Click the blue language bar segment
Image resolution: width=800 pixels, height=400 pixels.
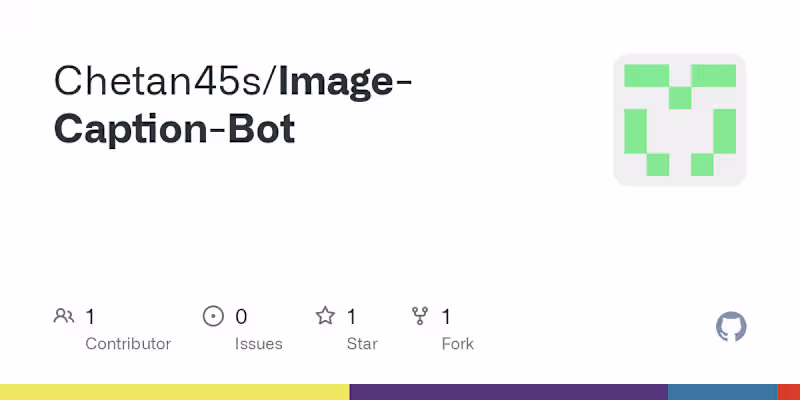(722, 392)
